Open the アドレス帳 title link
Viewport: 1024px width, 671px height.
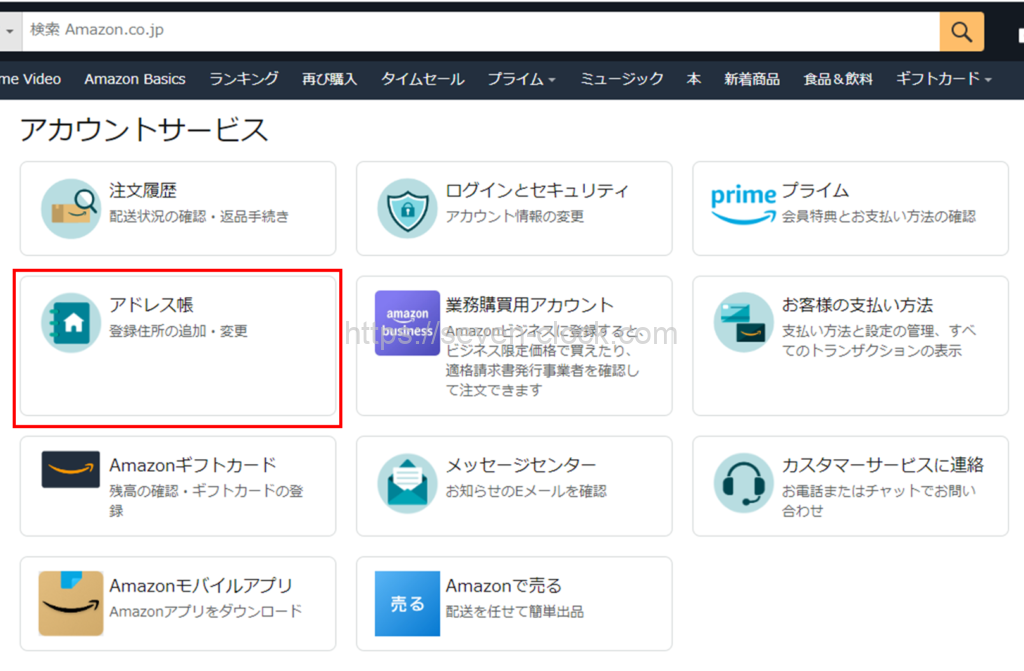point(151,305)
